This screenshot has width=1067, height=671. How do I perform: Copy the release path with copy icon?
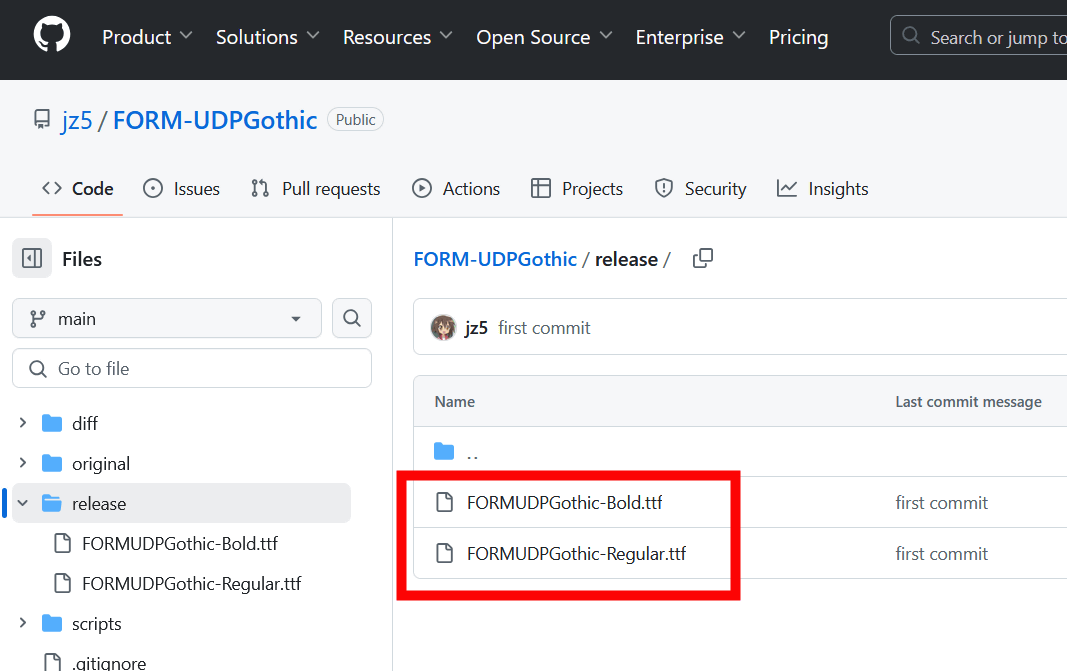tap(703, 259)
